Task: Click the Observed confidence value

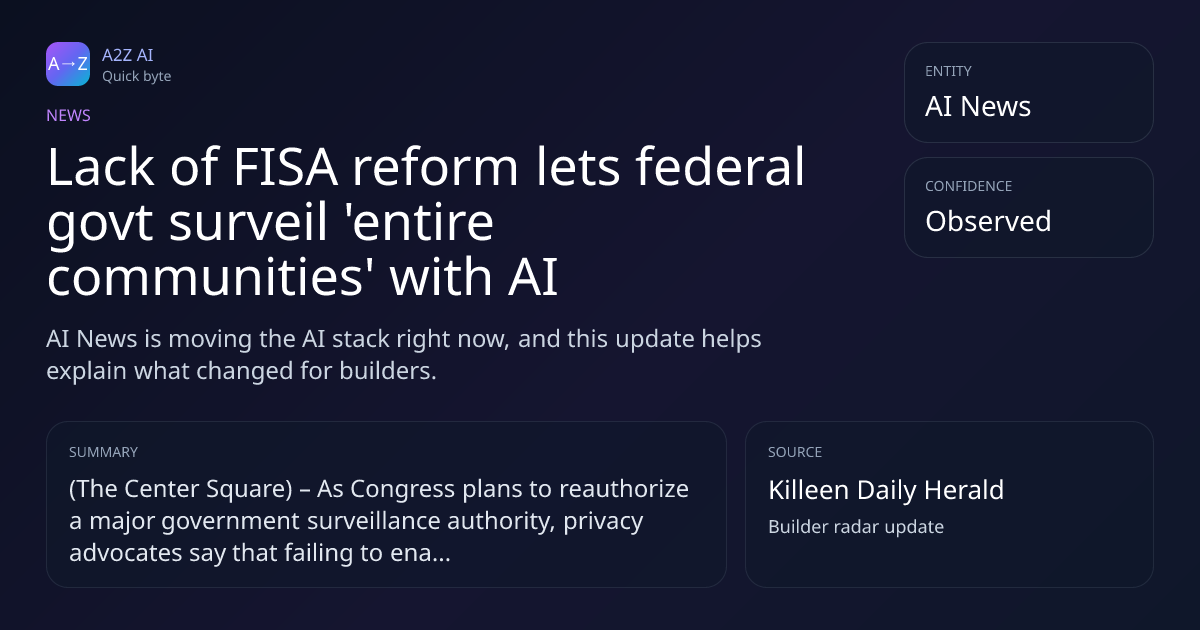Action: click(x=988, y=221)
